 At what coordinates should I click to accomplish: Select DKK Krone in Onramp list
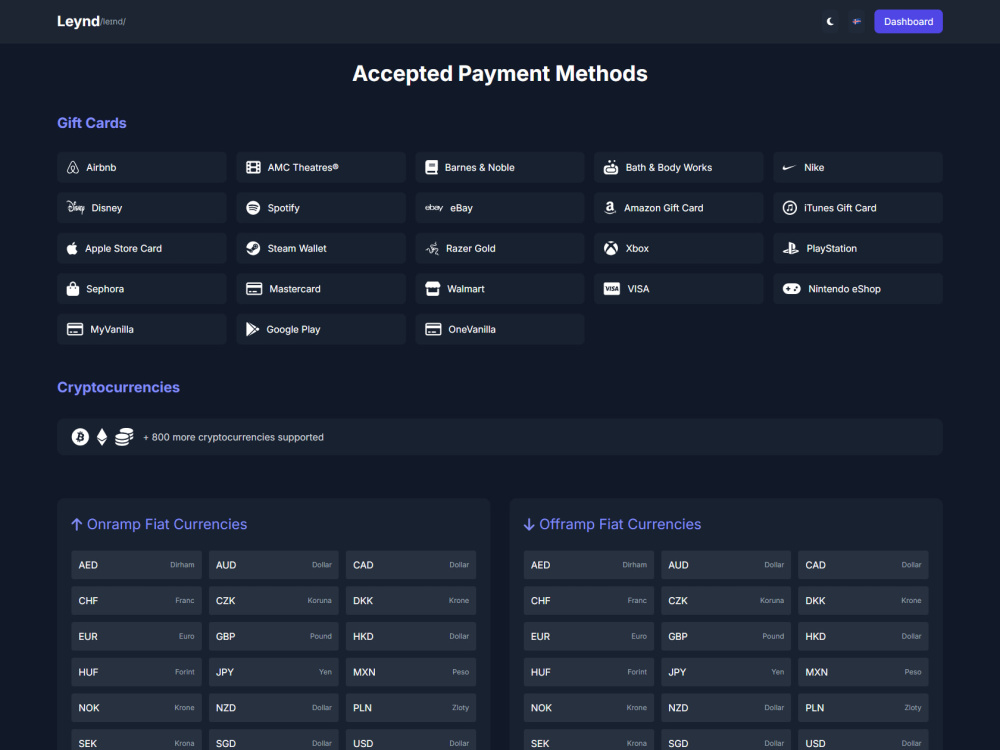[411, 601]
